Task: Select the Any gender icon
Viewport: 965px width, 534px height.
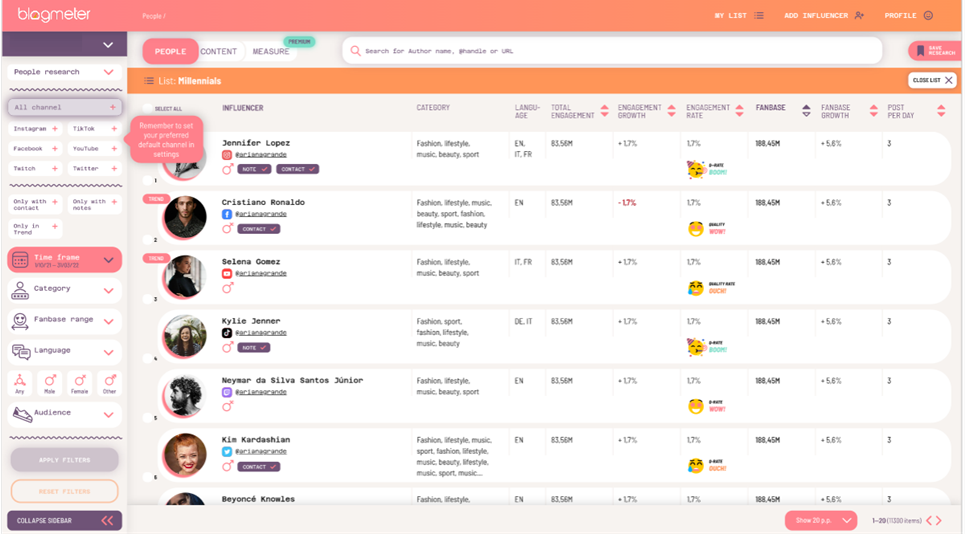Action: [x=20, y=383]
